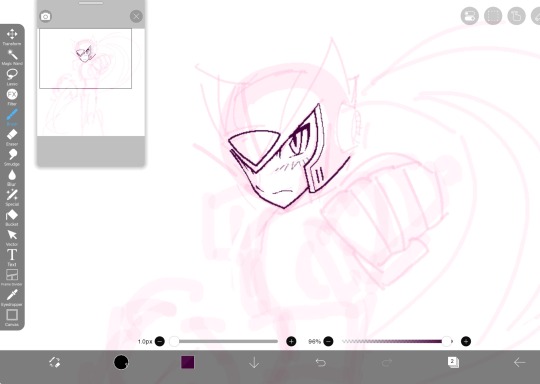This screenshot has height=384, width=540.
Task: Select the Text tool
Action: (x=12, y=257)
